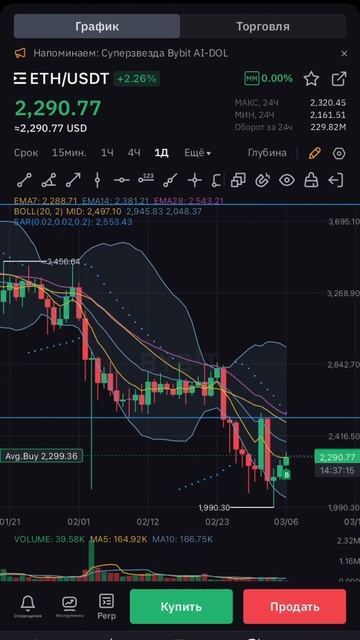Switch to the Торговля tab
The image size is (360, 640).
point(263,27)
